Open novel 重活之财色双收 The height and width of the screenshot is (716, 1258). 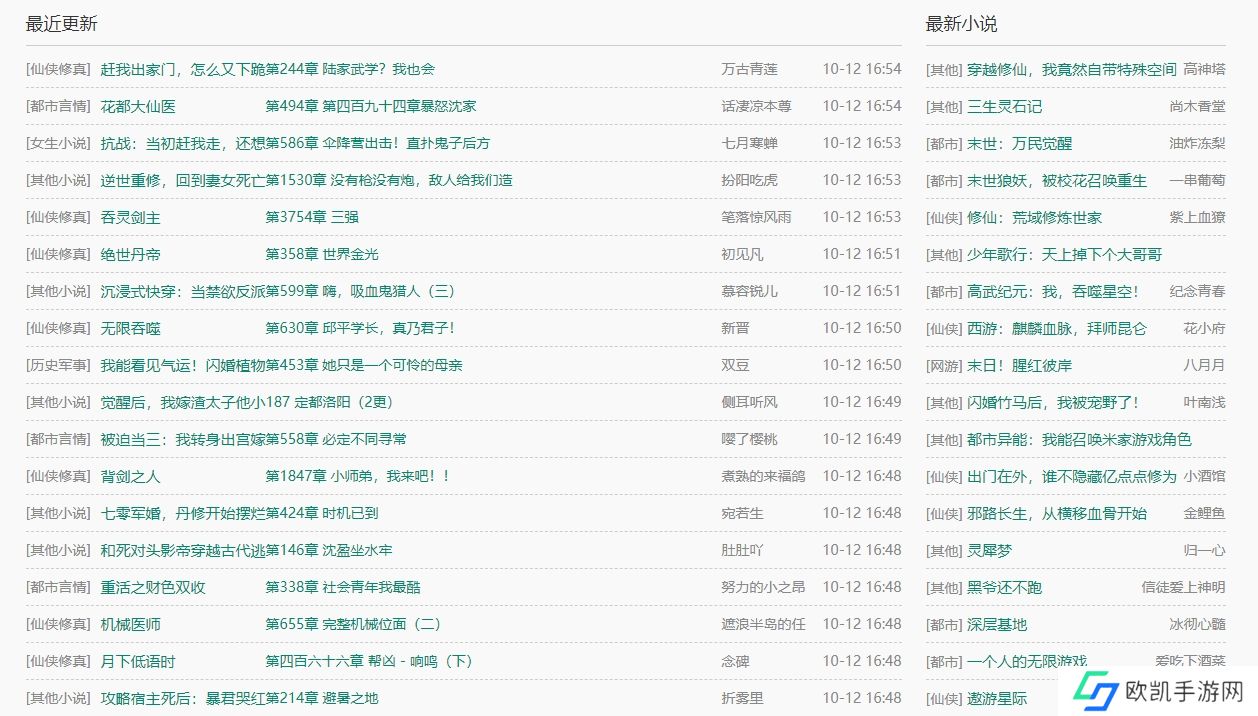(x=153, y=587)
